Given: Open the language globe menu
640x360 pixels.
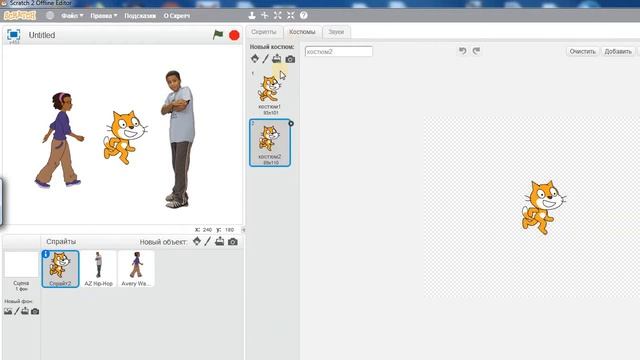Looking at the screenshot, I should coord(50,16).
